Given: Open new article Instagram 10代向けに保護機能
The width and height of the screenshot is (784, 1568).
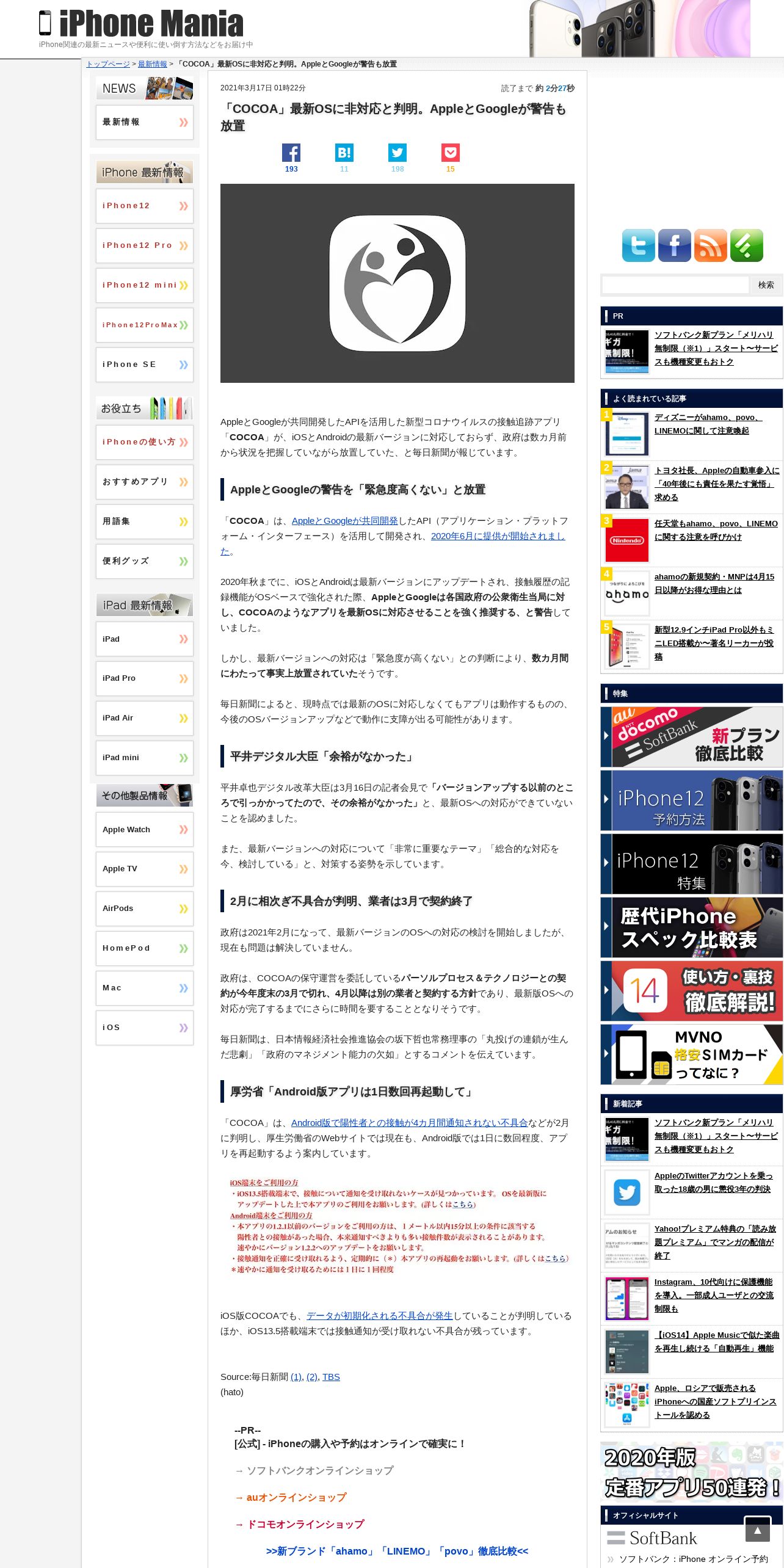Looking at the screenshot, I should pyautogui.click(x=714, y=1296).
